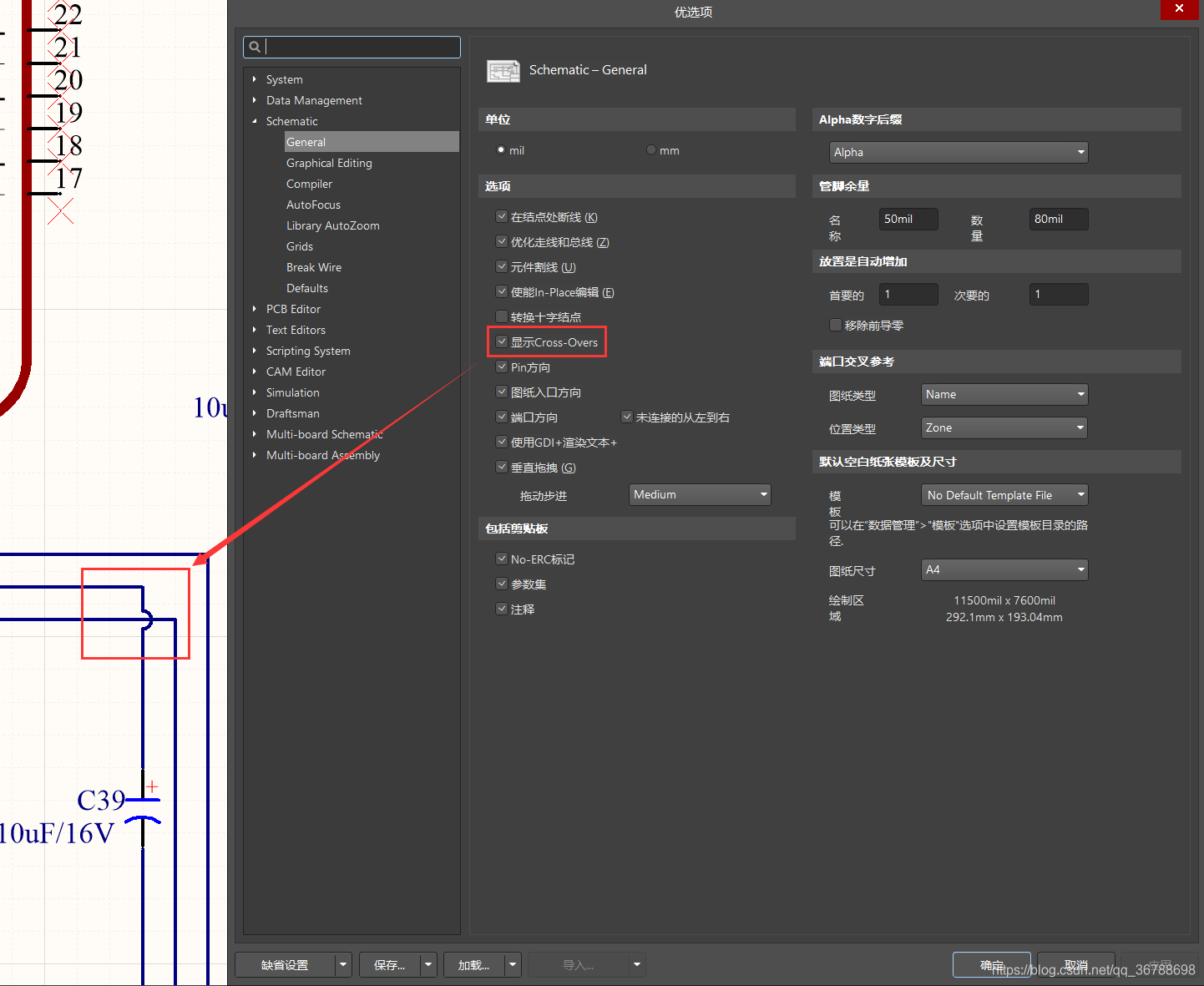Expand the PCB Editor tree node
The height and width of the screenshot is (986, 1204).
coord(255,309)
